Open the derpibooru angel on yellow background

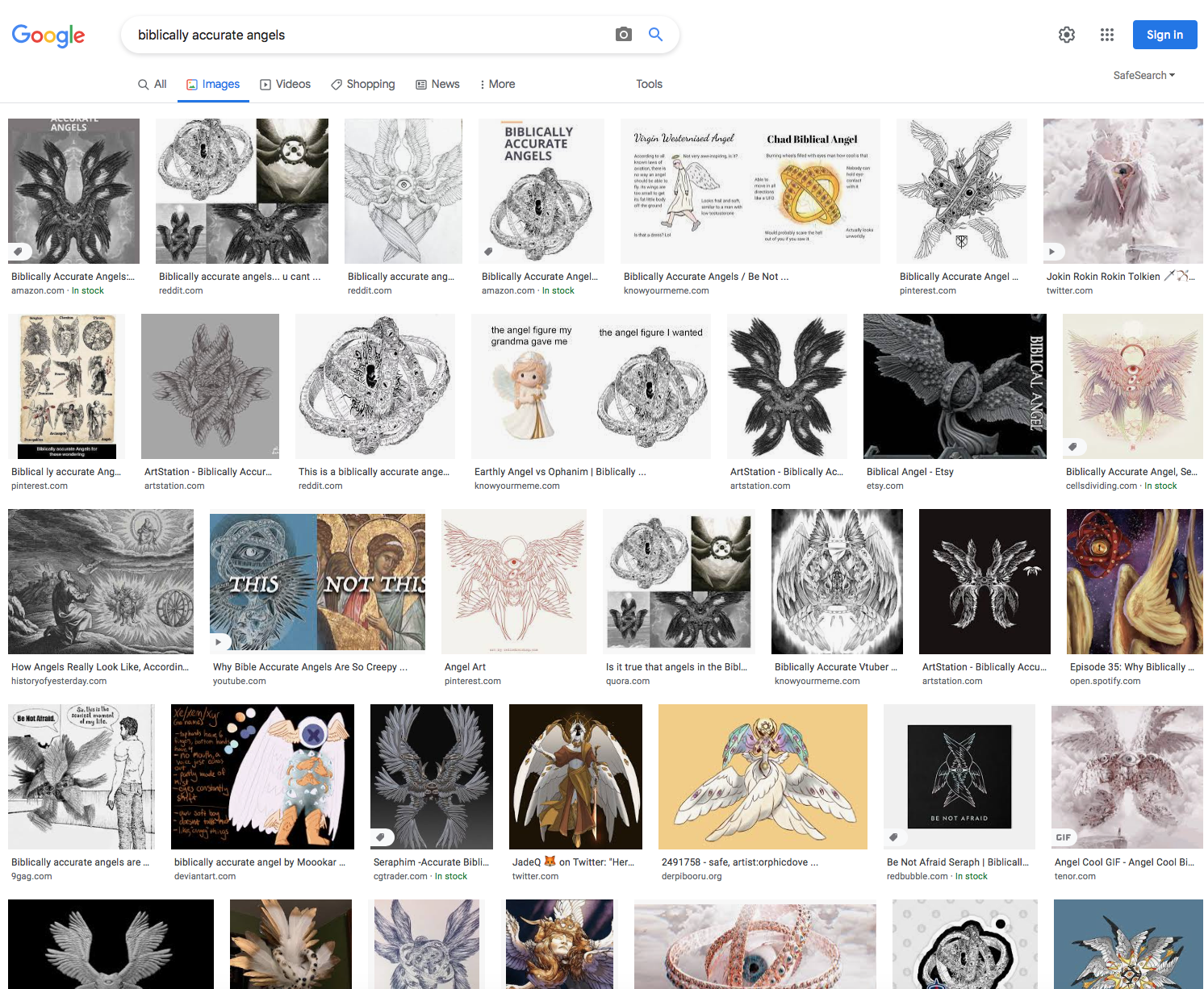pyautogui.click(x=763, y=777)
